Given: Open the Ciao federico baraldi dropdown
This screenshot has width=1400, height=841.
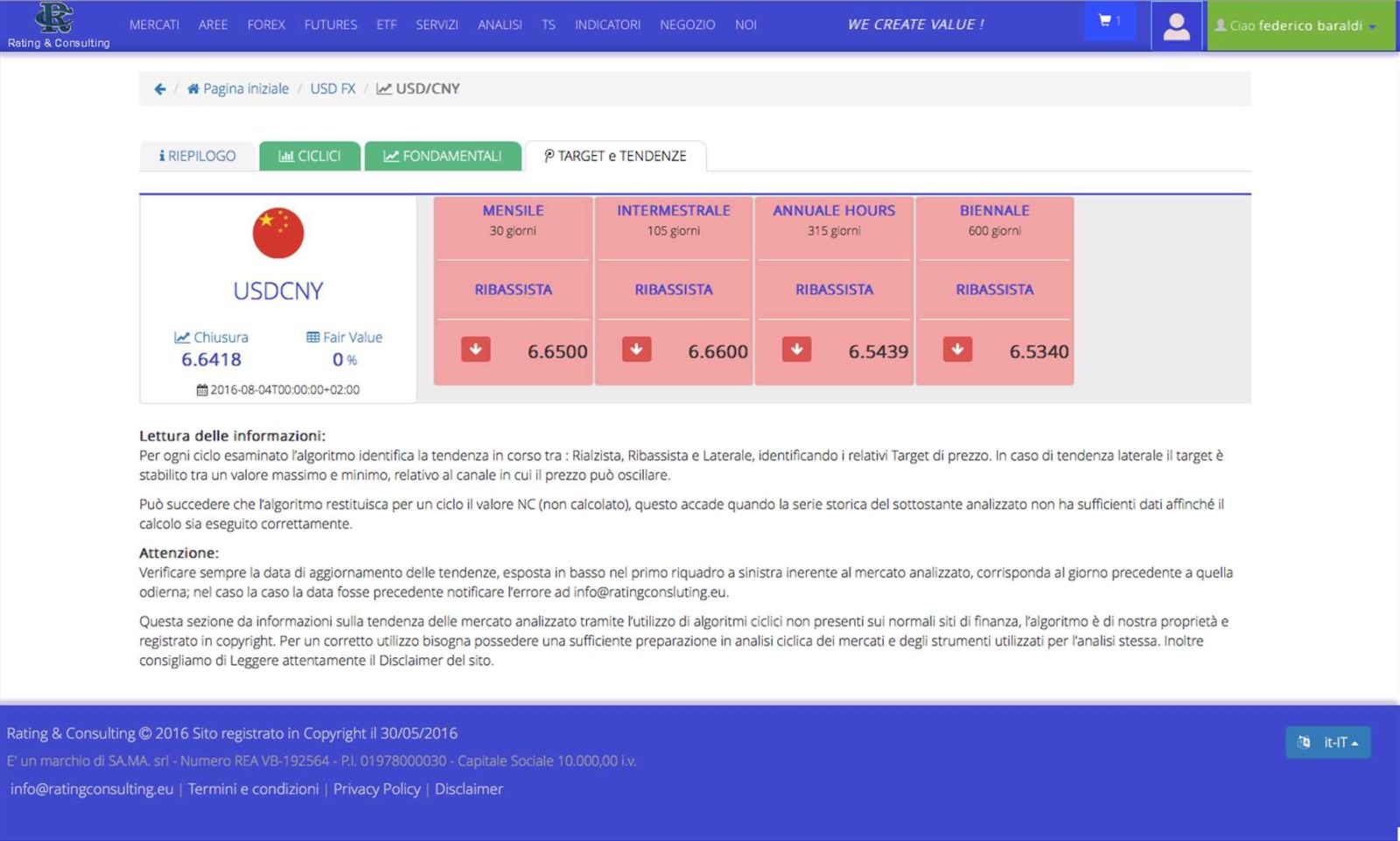Looking at the screenshot, I should click(x=1301, y=25).
